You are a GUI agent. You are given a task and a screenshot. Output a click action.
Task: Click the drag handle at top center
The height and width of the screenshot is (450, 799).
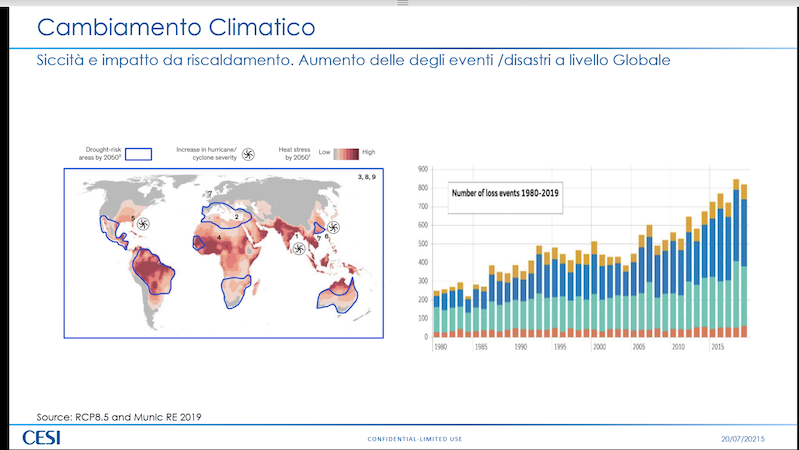tap(400, 3)
